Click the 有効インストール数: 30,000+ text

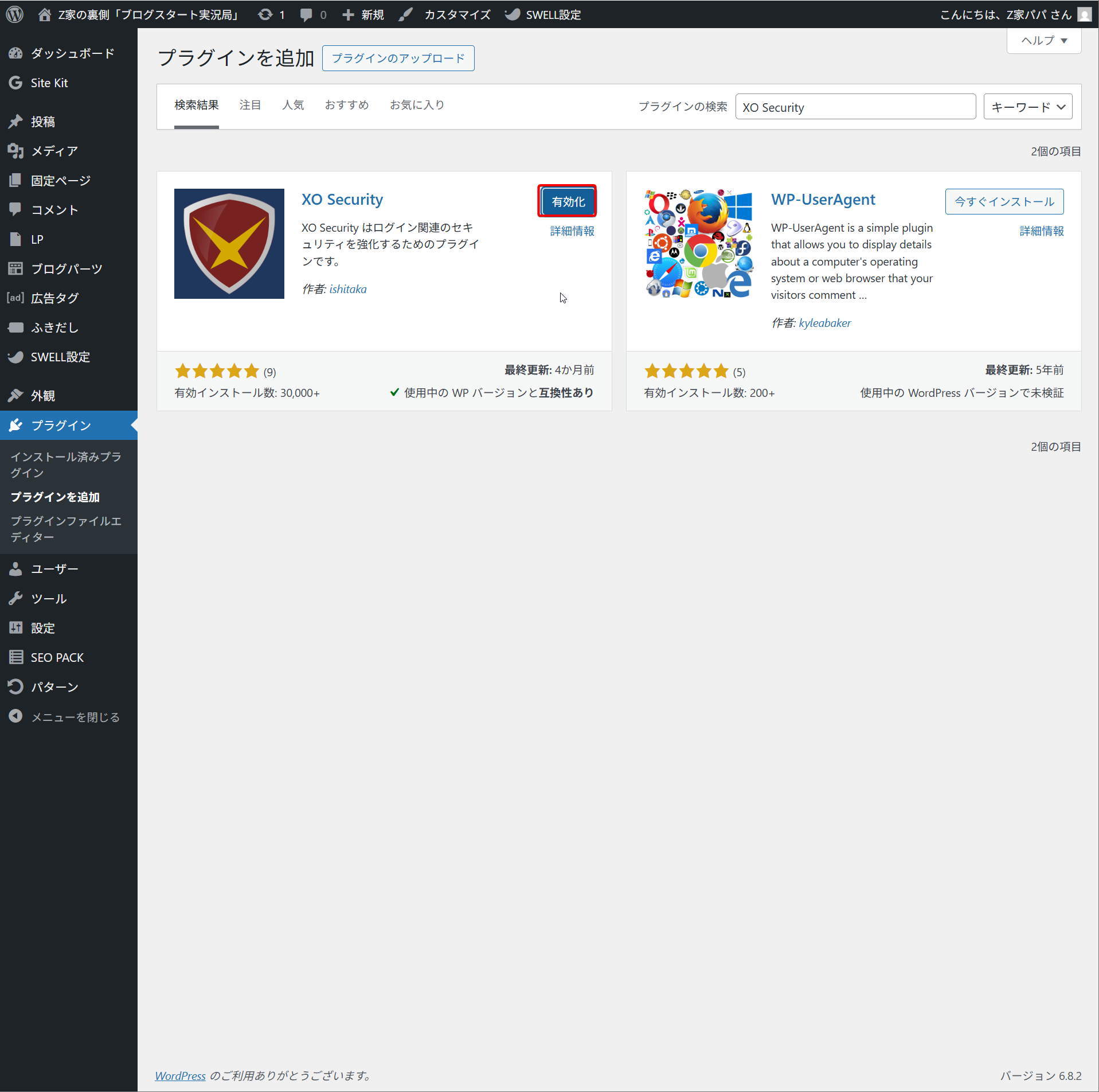point(247,393)
